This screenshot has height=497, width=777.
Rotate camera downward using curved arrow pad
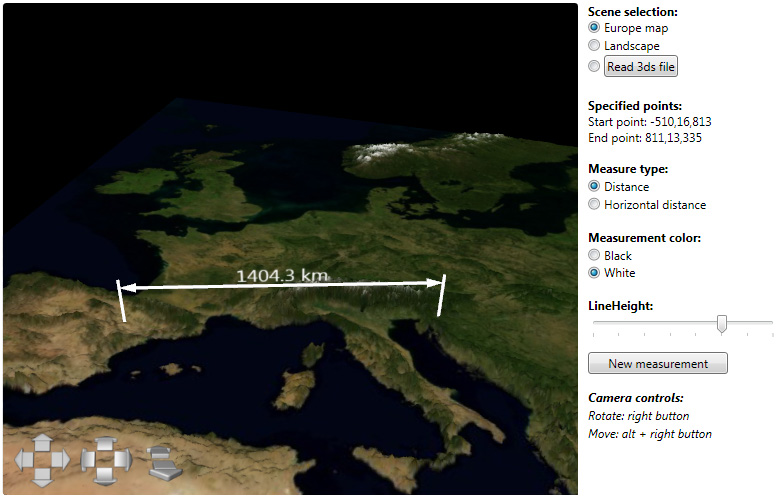(106, 476)
